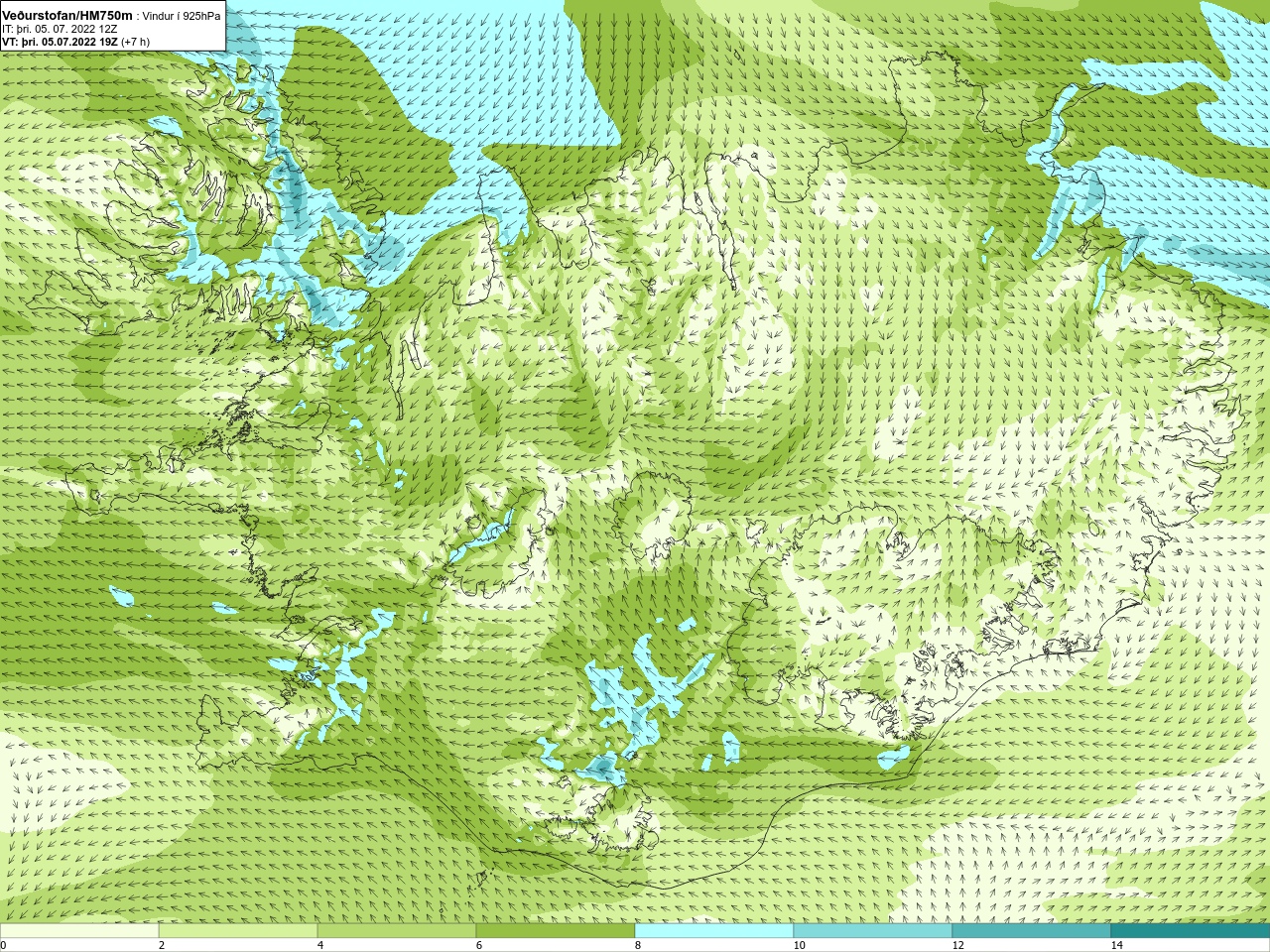Click the light cyan 8–10 legend segment
This screenshot has width=1270, height=952.
tap(714, 931)
